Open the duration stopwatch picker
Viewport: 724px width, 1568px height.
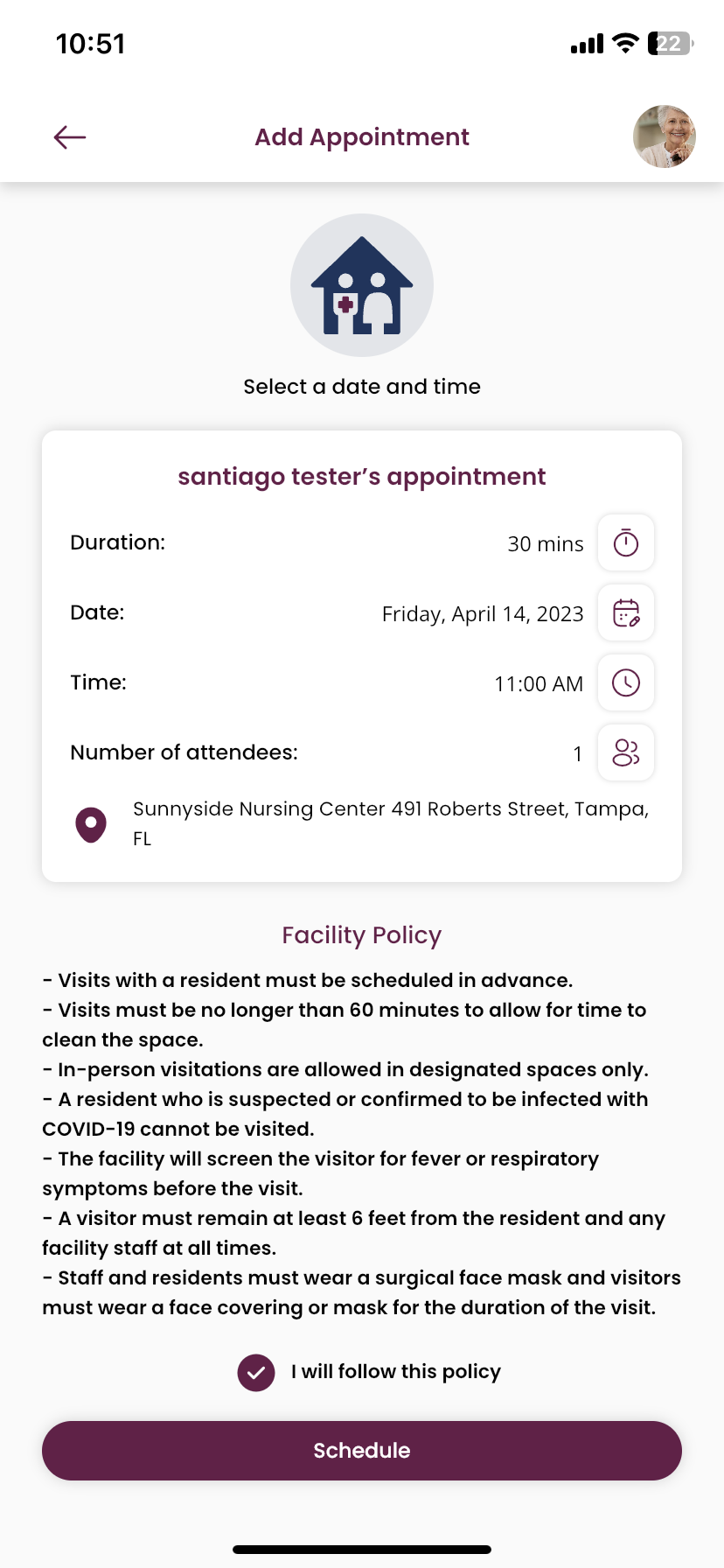626,542
